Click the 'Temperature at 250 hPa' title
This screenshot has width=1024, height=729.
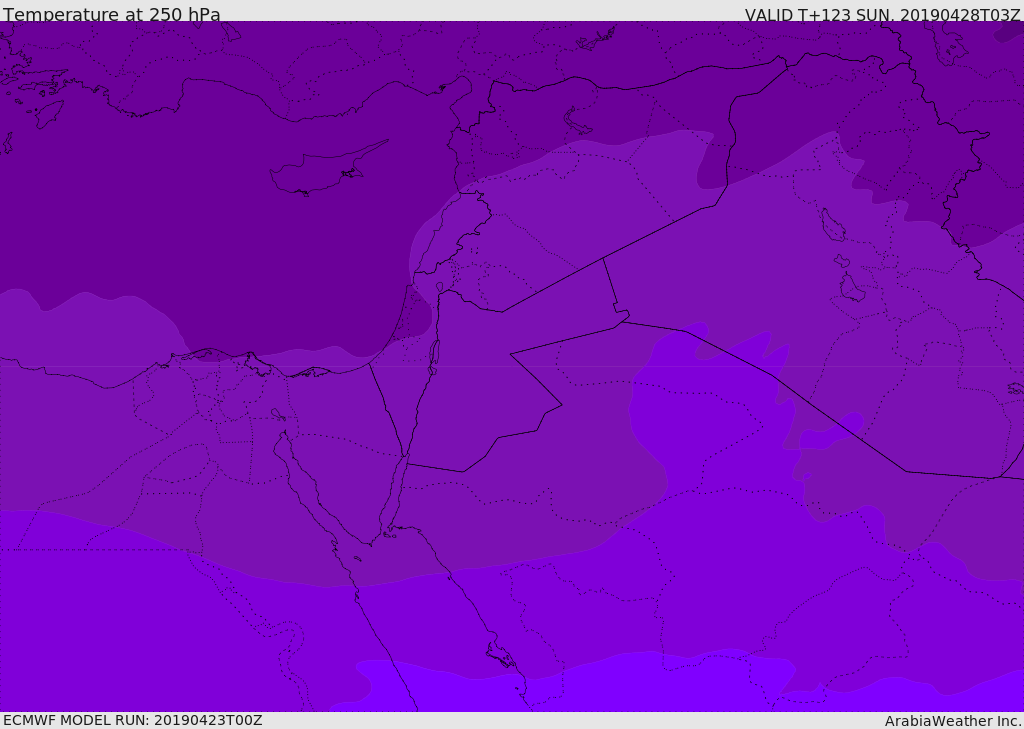click(112, 14)
